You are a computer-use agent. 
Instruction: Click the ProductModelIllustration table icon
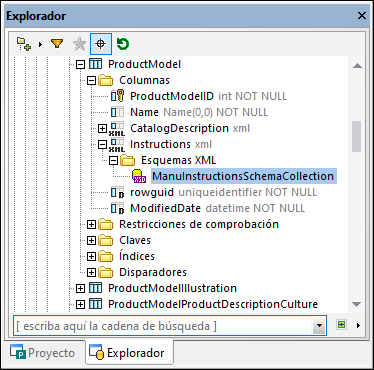96,288
